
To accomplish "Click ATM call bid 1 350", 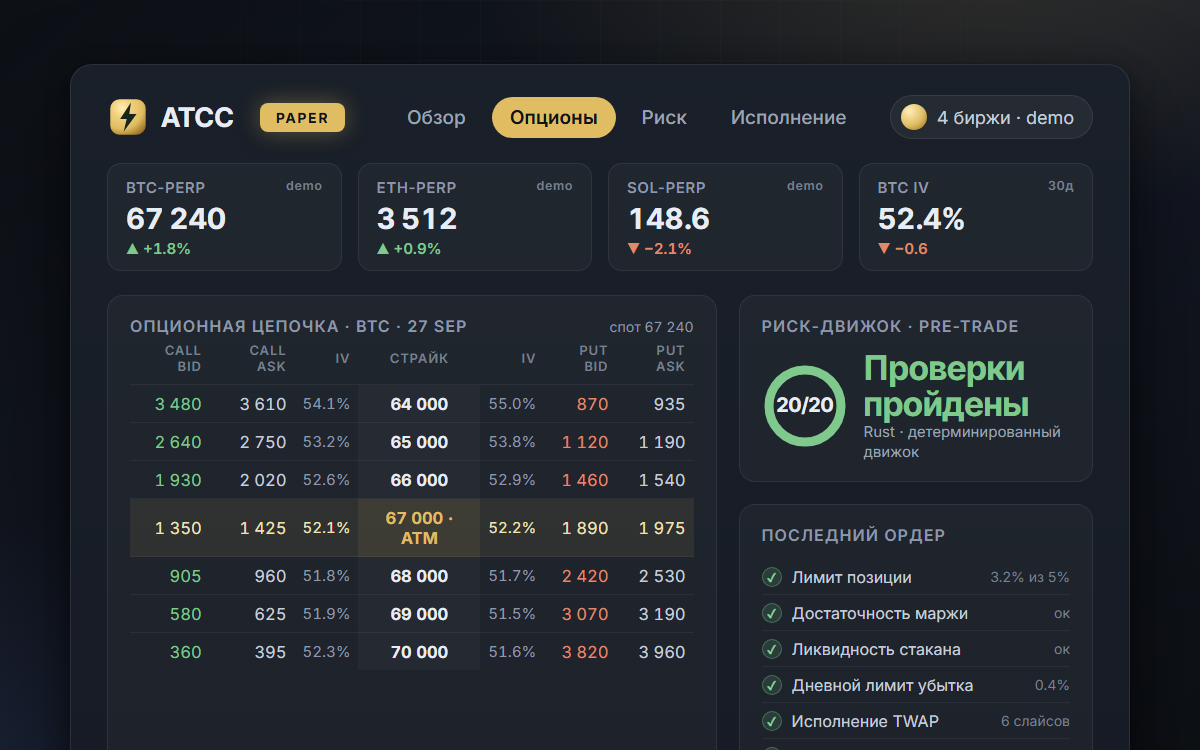I will coord(178,528).
